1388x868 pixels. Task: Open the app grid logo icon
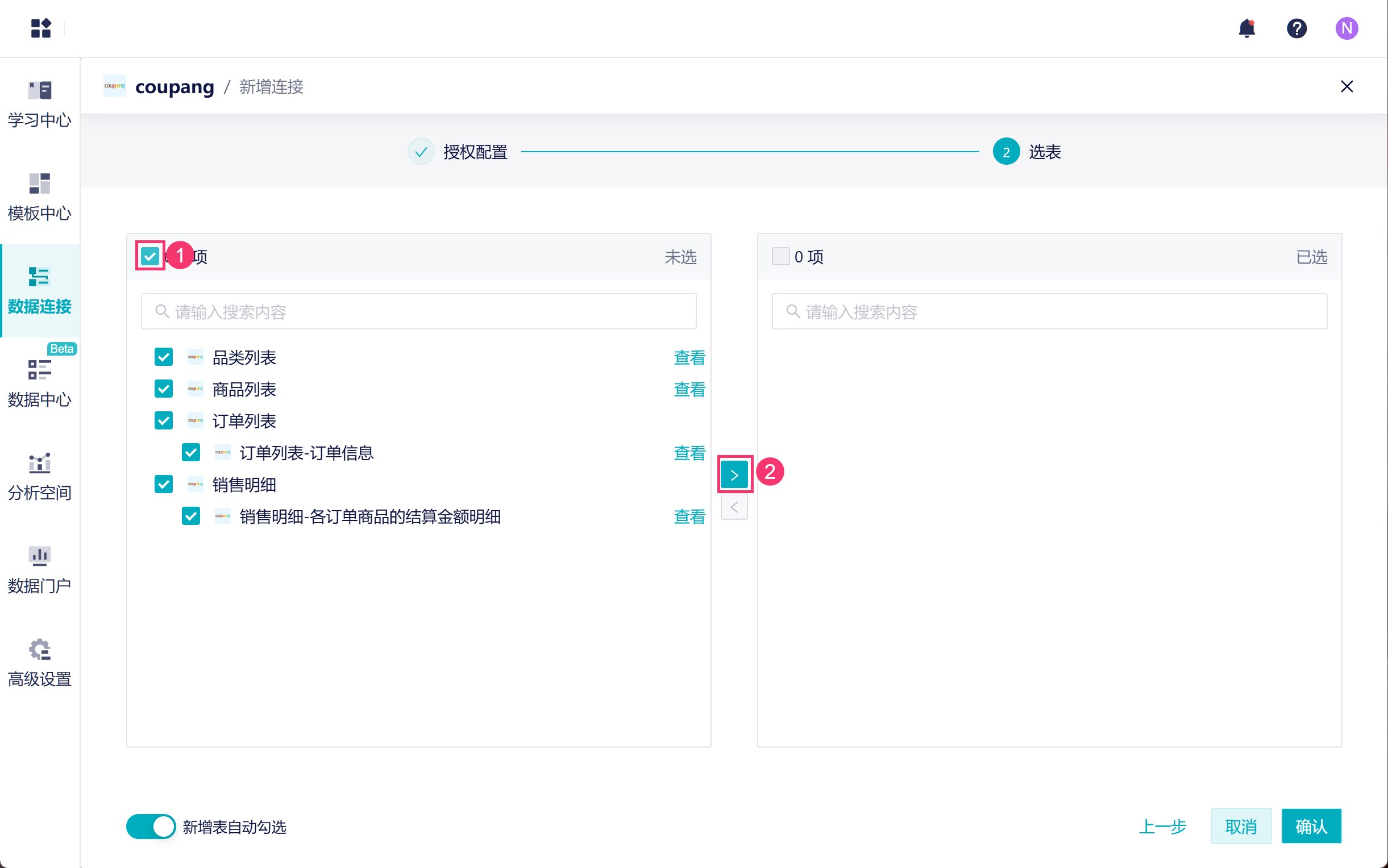(x=41, y=28)
